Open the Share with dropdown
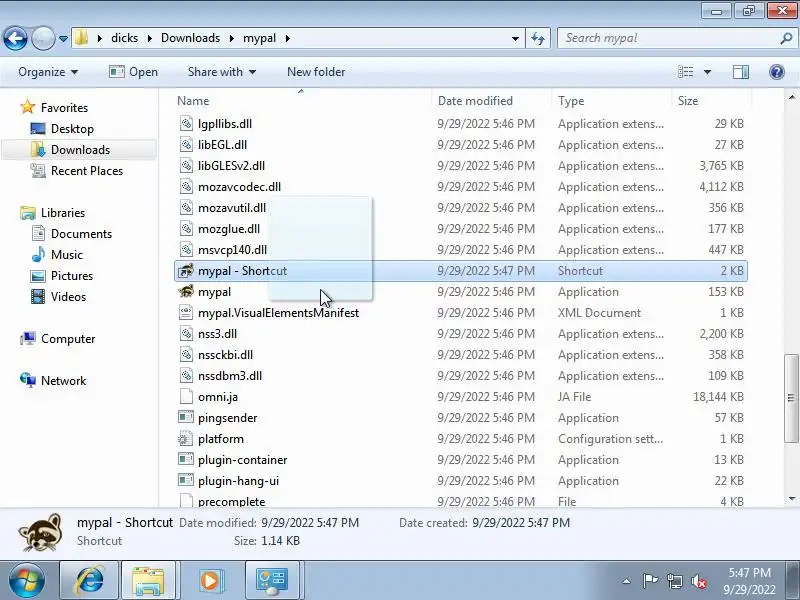The width and height of the screenshot is (800, 600). click(x=221, y=72)
